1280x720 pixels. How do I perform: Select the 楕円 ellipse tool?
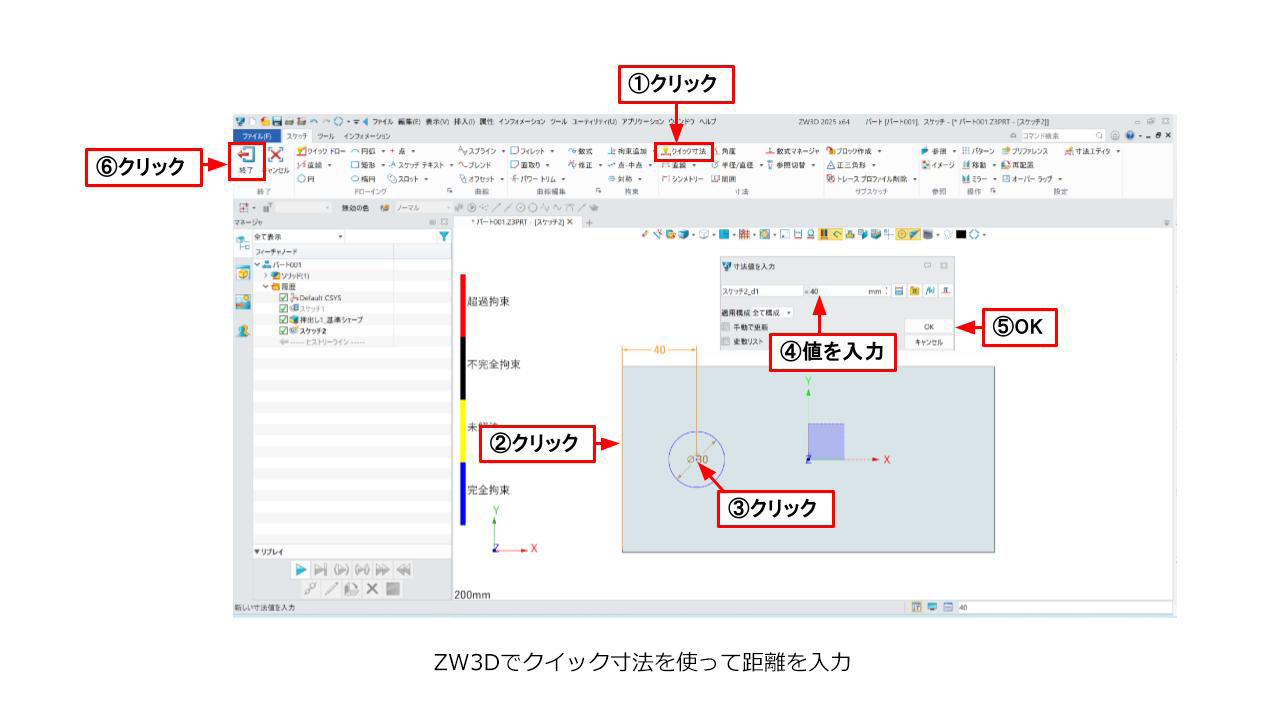point(362,178)
